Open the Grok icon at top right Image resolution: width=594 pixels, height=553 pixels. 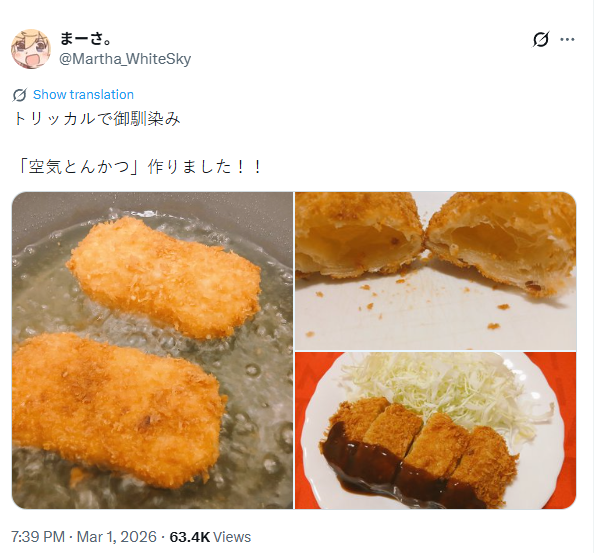541,39
